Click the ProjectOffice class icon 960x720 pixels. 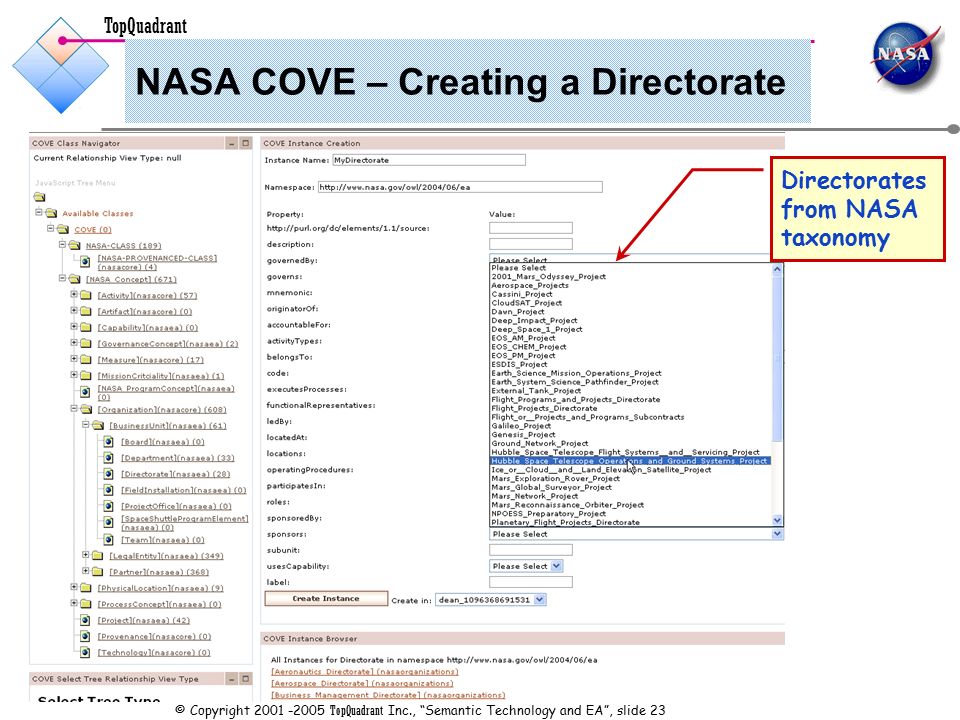(109, 506)
